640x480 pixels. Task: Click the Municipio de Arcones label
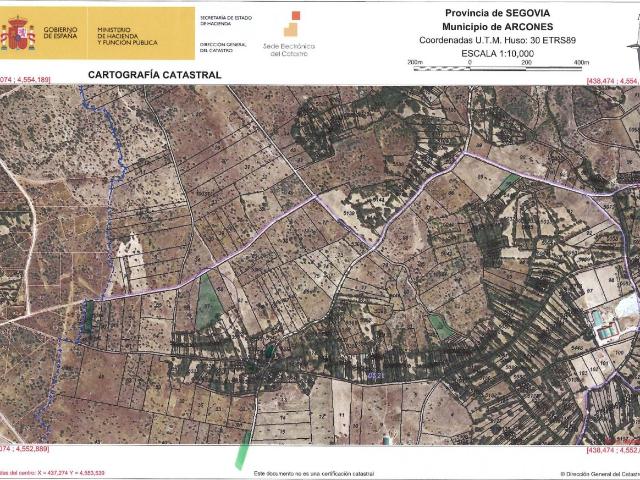(474, 25)
